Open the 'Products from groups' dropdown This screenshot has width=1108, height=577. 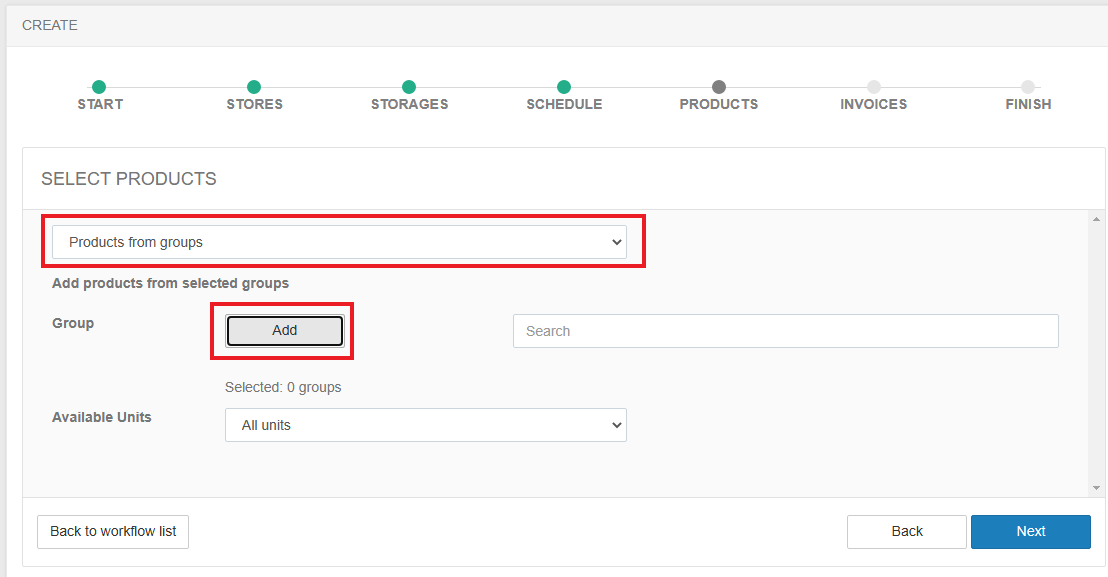coord(339,242)
